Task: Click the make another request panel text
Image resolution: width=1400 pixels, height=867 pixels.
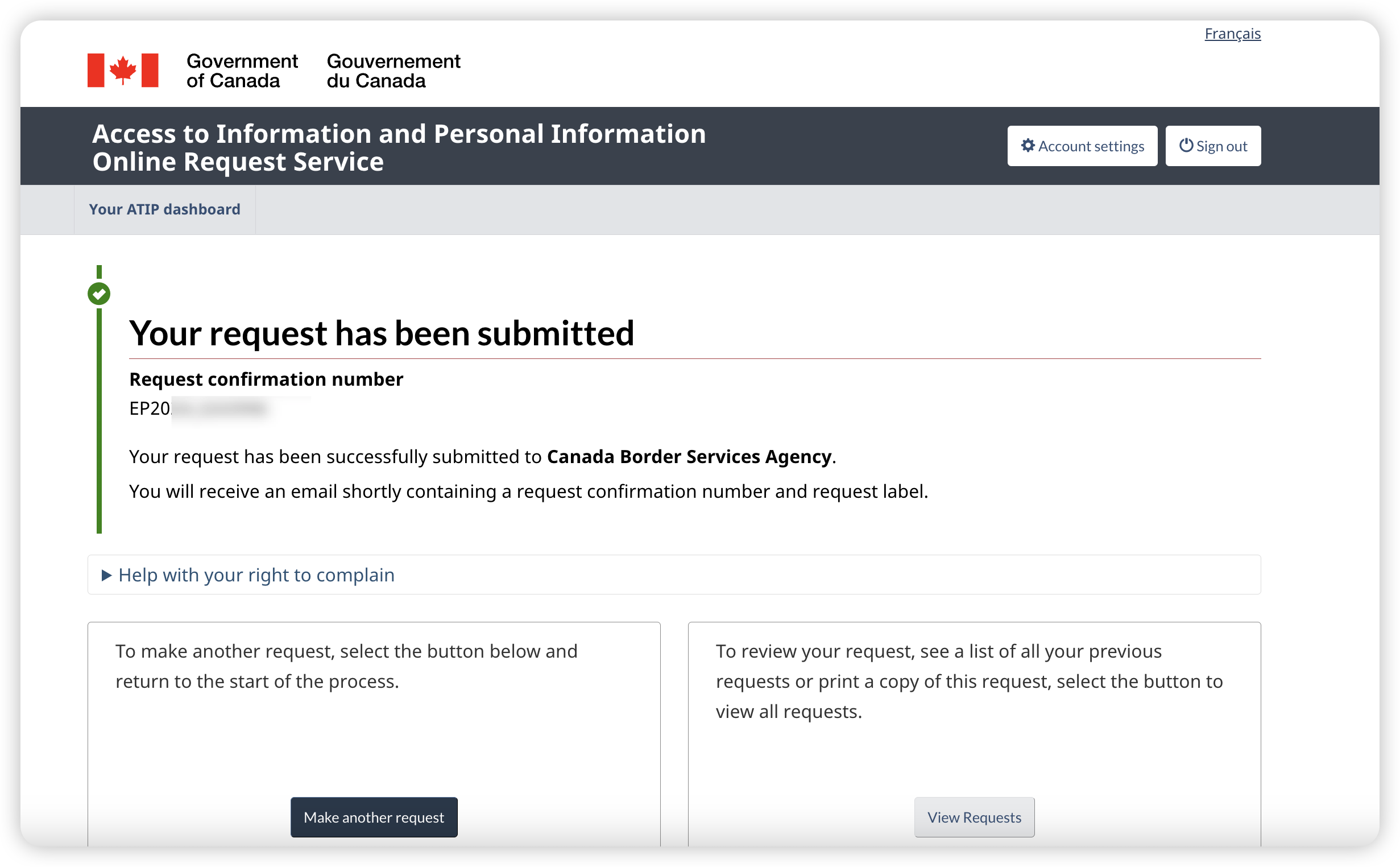Action: pos(346,666)
